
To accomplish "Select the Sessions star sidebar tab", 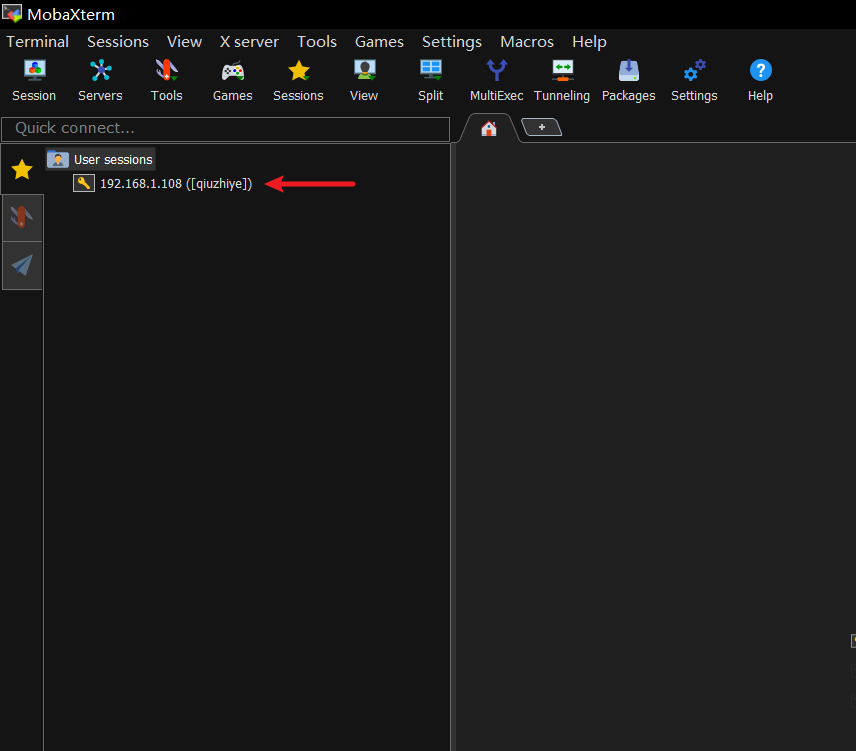I will pyautogui.click(x=22, y=170).
